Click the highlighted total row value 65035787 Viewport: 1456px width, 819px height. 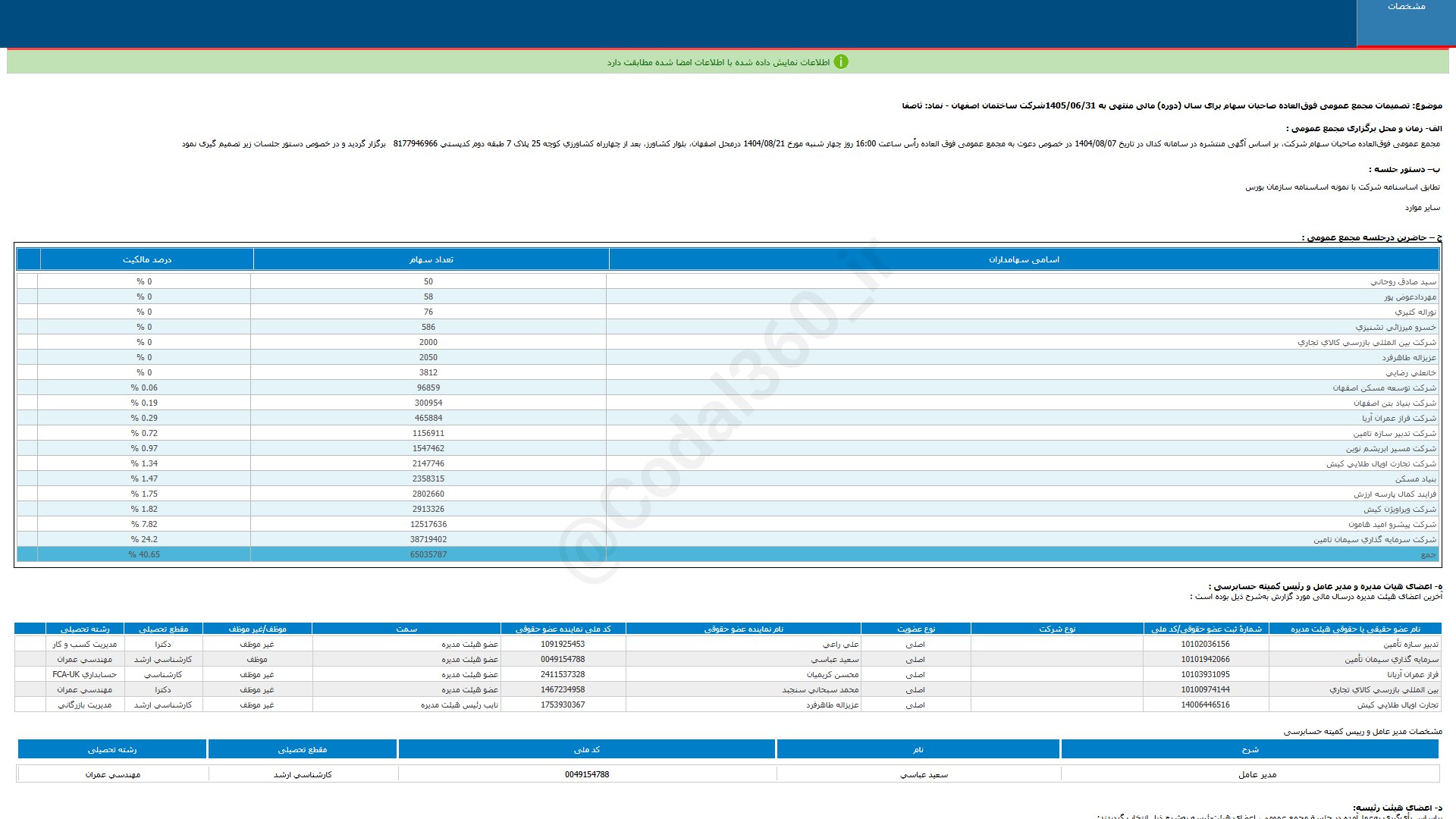pos(428,554)
